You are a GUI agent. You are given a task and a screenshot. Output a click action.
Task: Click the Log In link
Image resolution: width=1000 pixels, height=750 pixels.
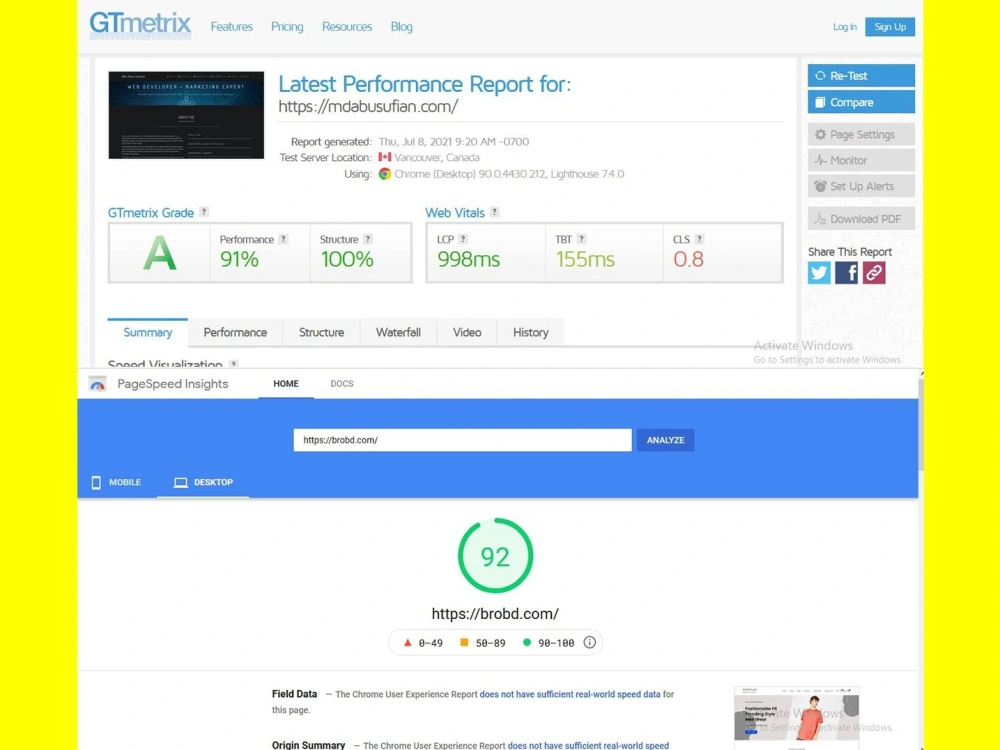point(844,27)
